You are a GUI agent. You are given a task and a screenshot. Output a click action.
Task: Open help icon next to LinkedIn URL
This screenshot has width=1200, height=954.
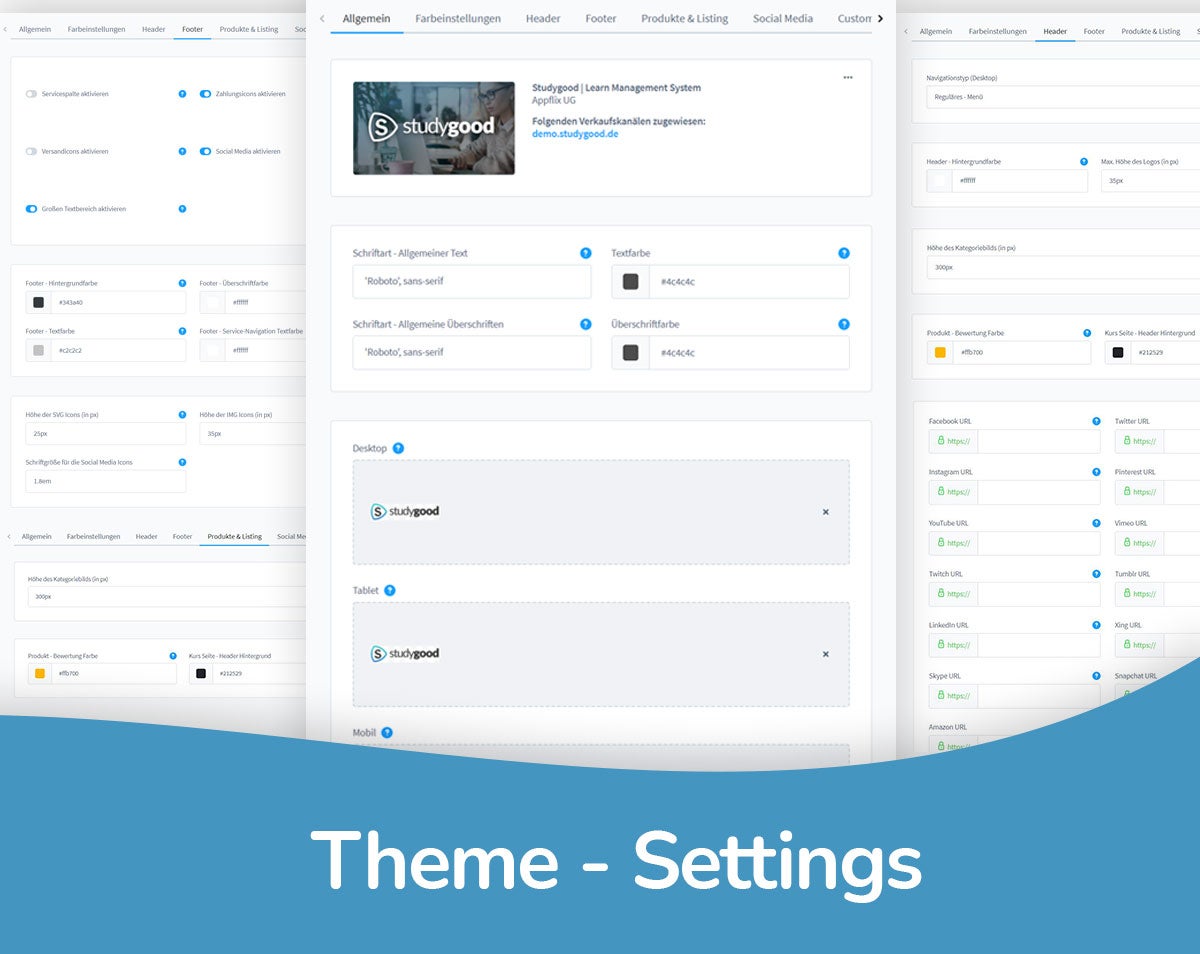pyautogui.click(x=1096, y=625)
